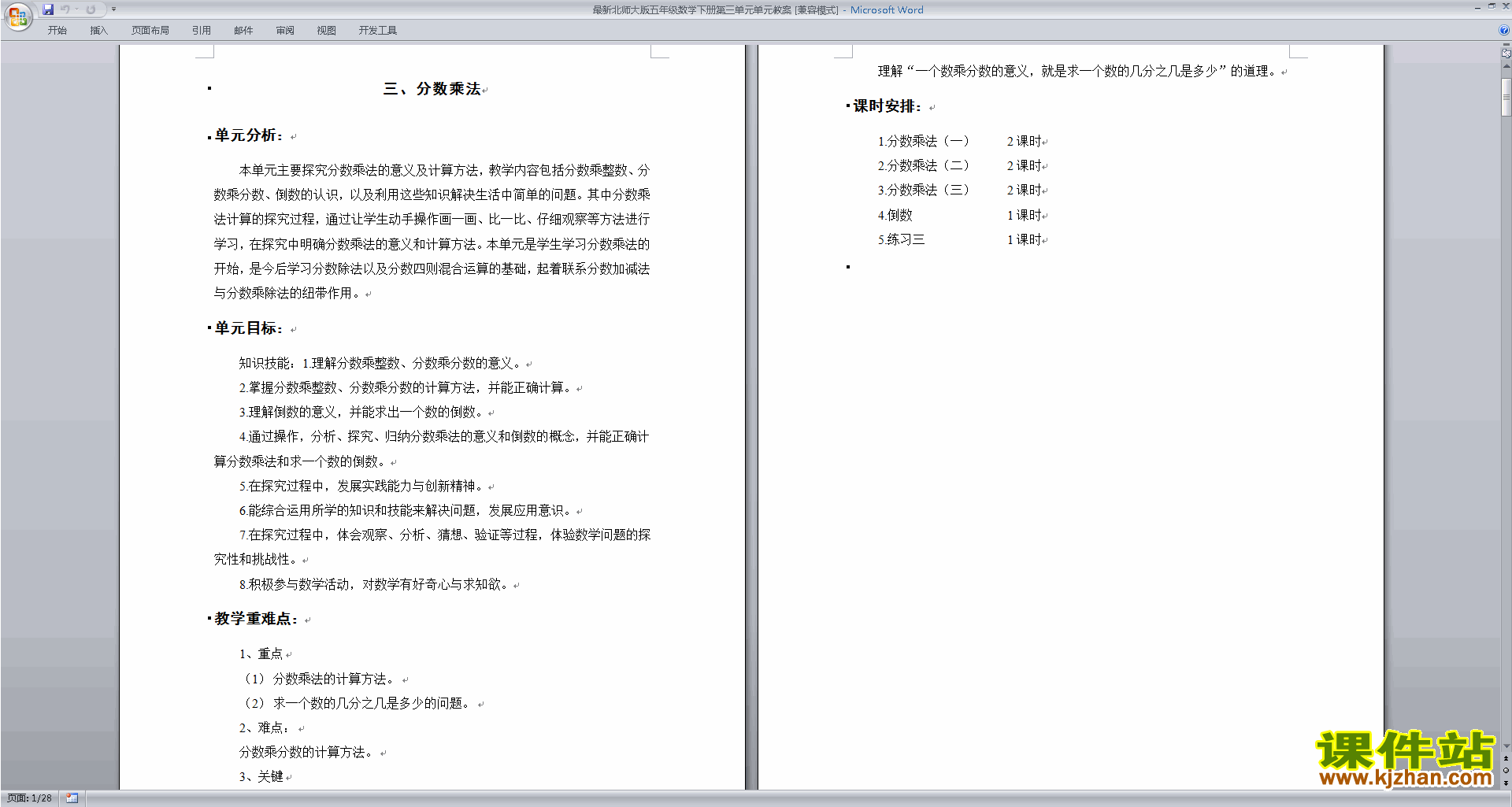Click the heading 课时安排：
The height and width of the screenshot is (807, 1512).
click(888, 106)
